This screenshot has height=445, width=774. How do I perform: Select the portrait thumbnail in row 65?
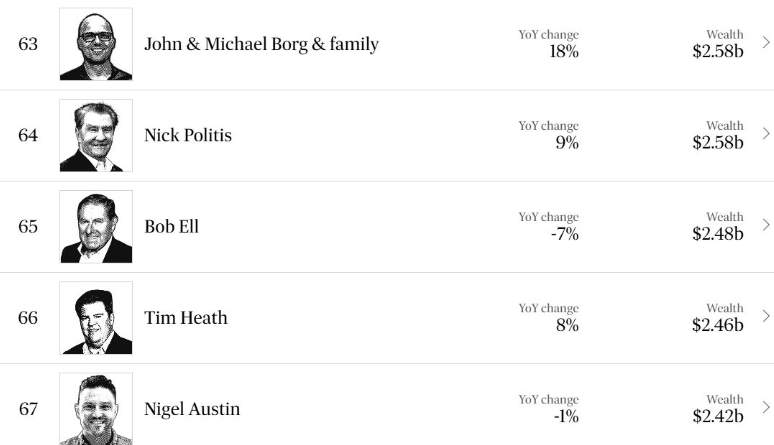tap(96, 226)
